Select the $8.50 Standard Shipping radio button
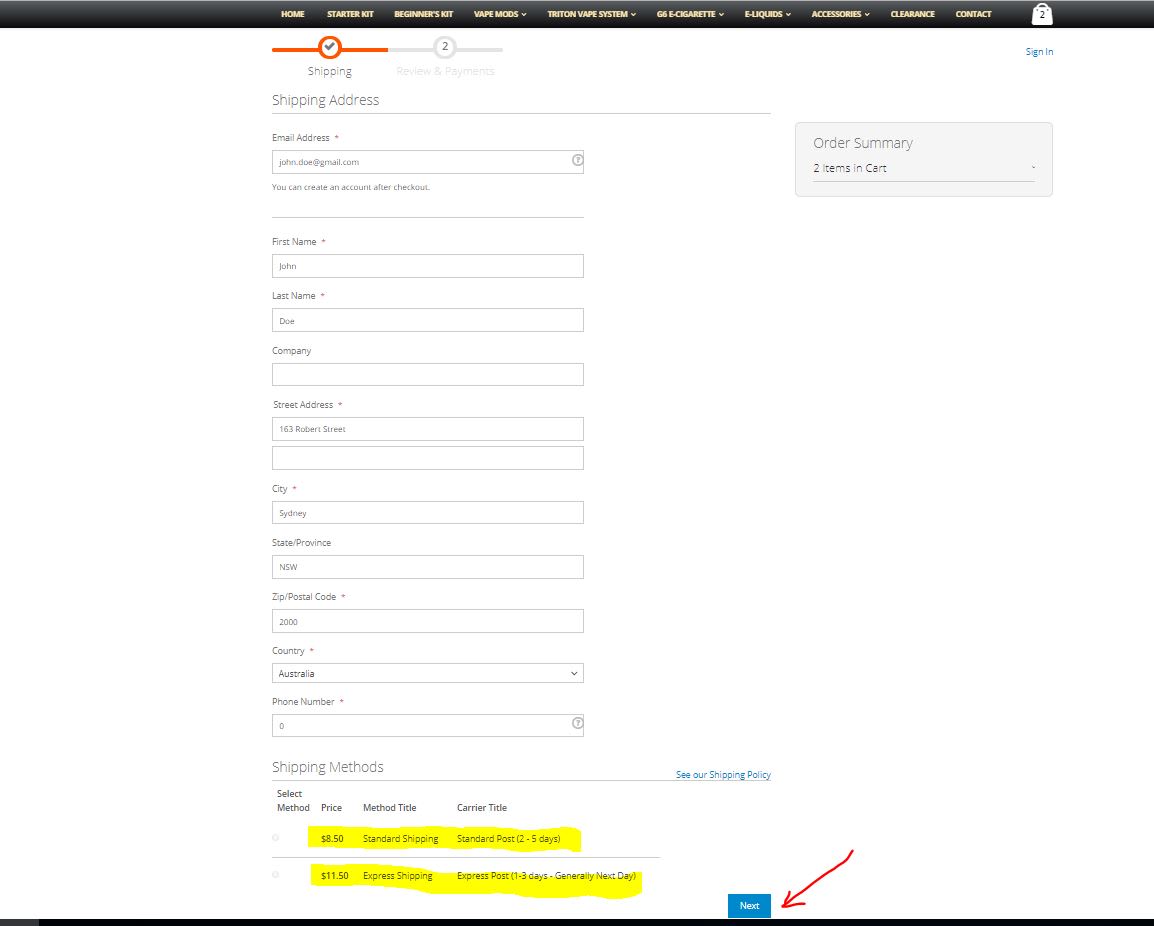This screenshot has height=926, width=1154. [x=276, y=838]
